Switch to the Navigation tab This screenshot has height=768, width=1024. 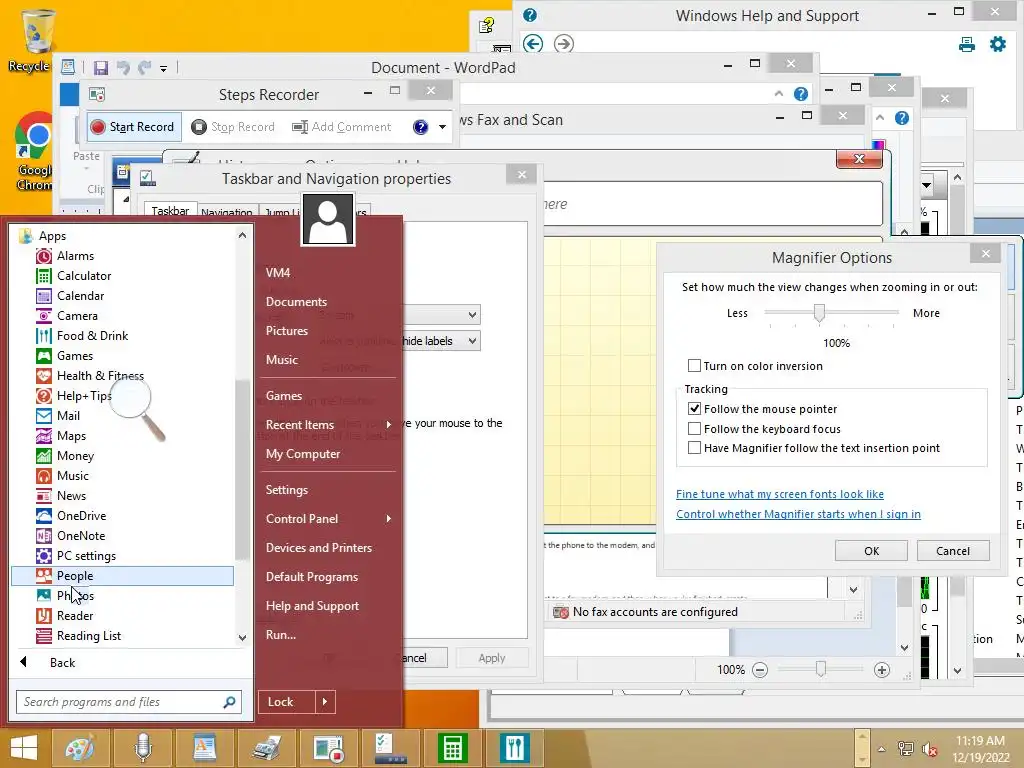(x=227, y=212)
